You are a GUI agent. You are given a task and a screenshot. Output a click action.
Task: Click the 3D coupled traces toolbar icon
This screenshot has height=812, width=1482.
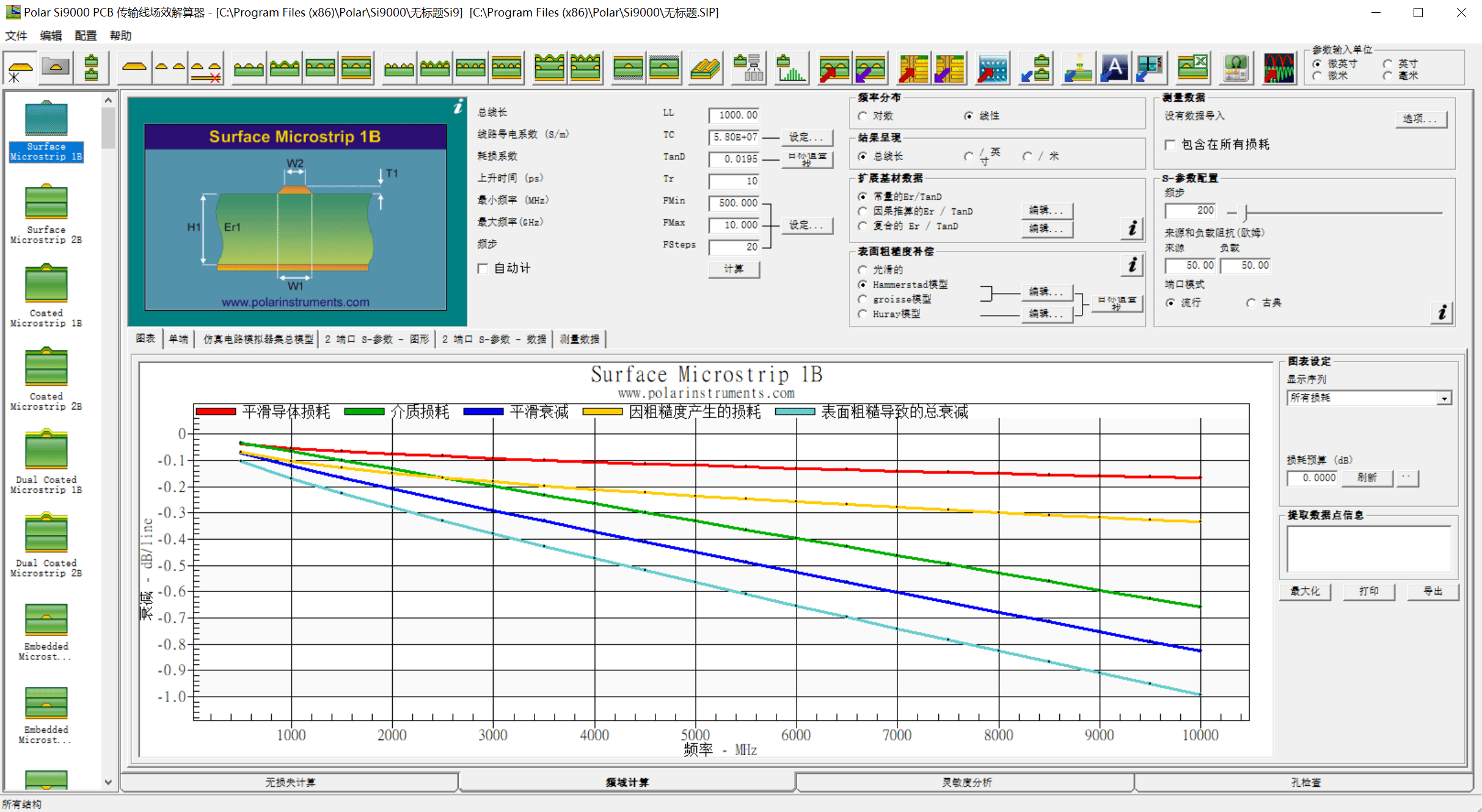706,68
